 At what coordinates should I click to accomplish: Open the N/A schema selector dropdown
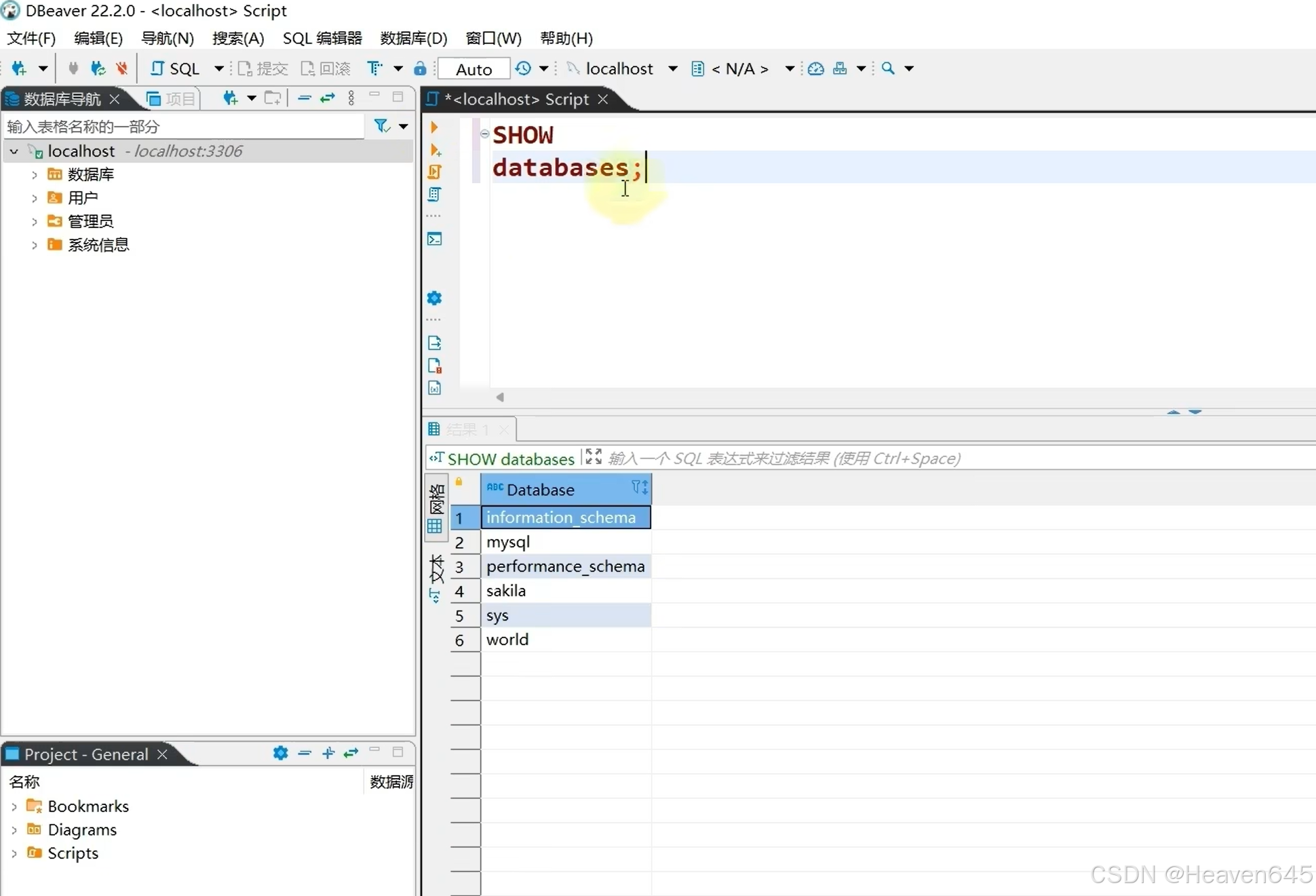tap(790, 68)
